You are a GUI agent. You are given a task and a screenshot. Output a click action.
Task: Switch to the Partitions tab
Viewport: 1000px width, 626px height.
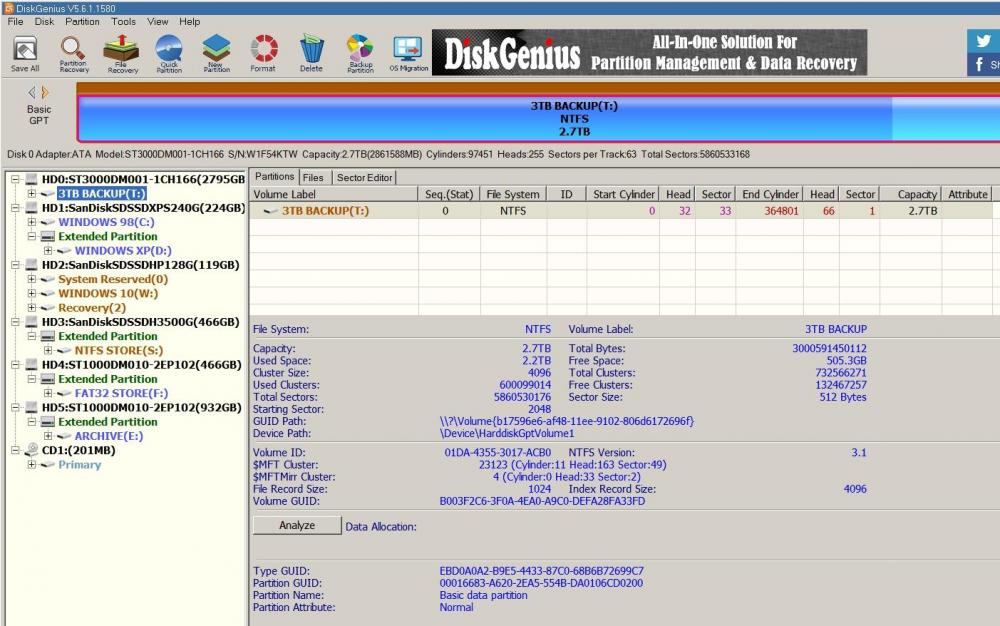pyautogui.click(x=274, y=177)
